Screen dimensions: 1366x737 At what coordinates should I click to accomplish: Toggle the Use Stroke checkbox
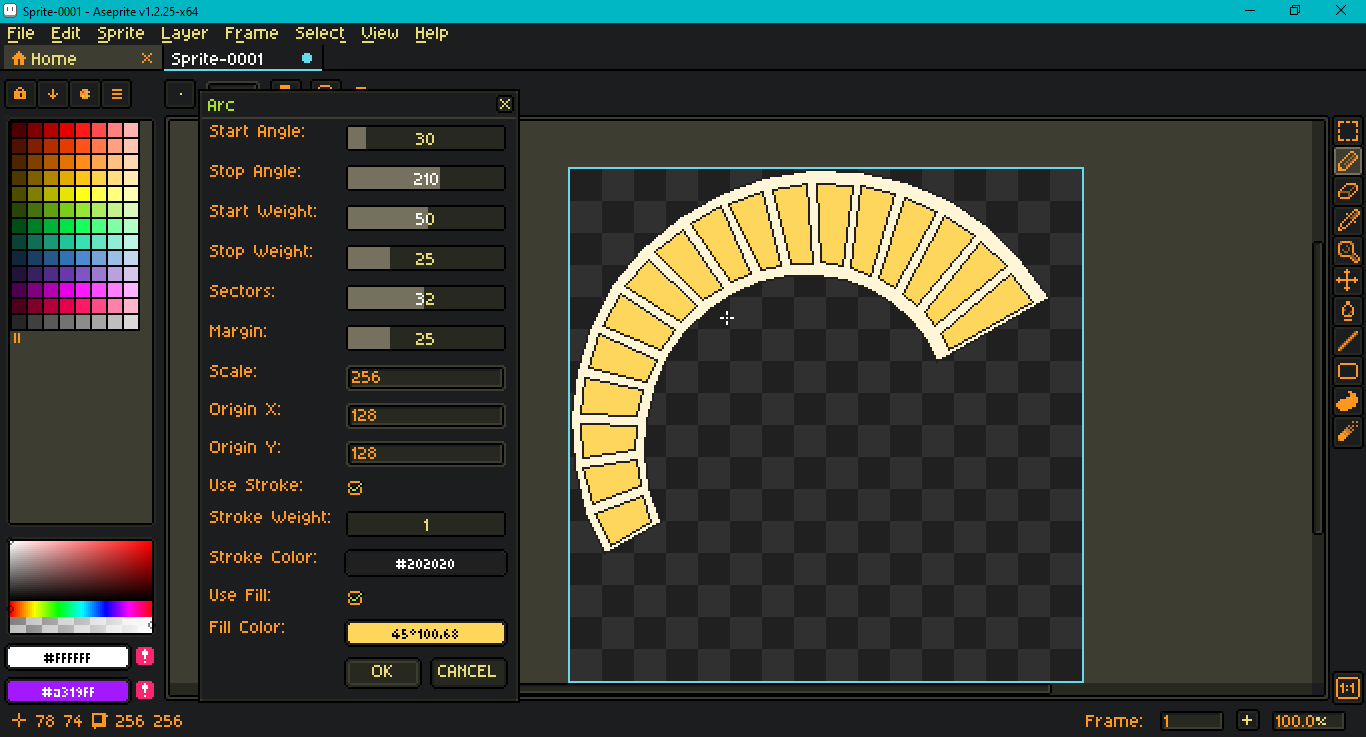tap(354, 488)
